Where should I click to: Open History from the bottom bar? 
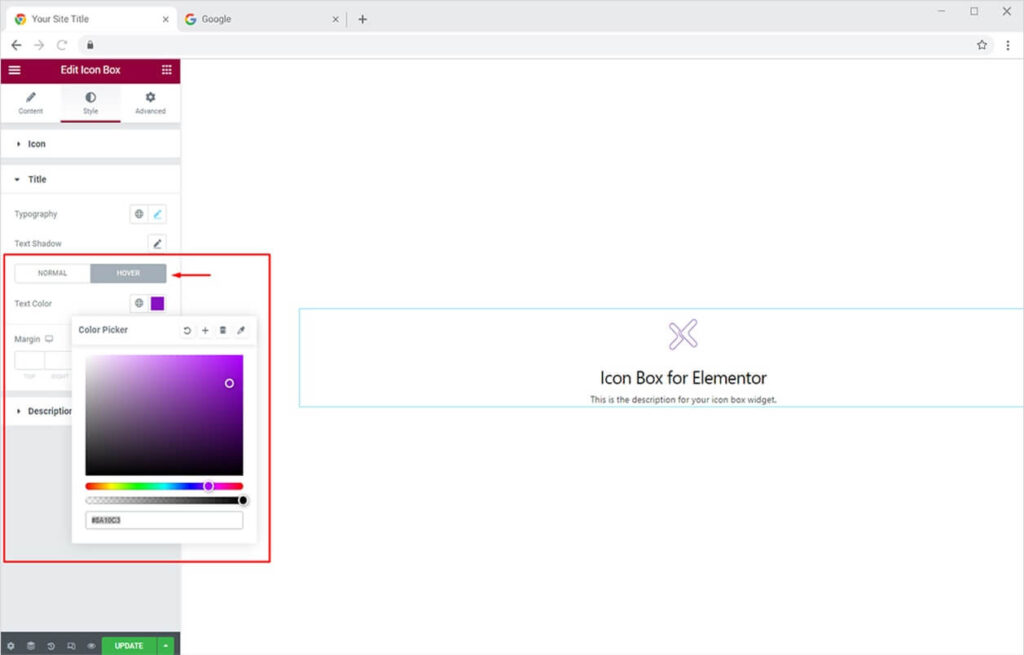[x=50, y=646]
